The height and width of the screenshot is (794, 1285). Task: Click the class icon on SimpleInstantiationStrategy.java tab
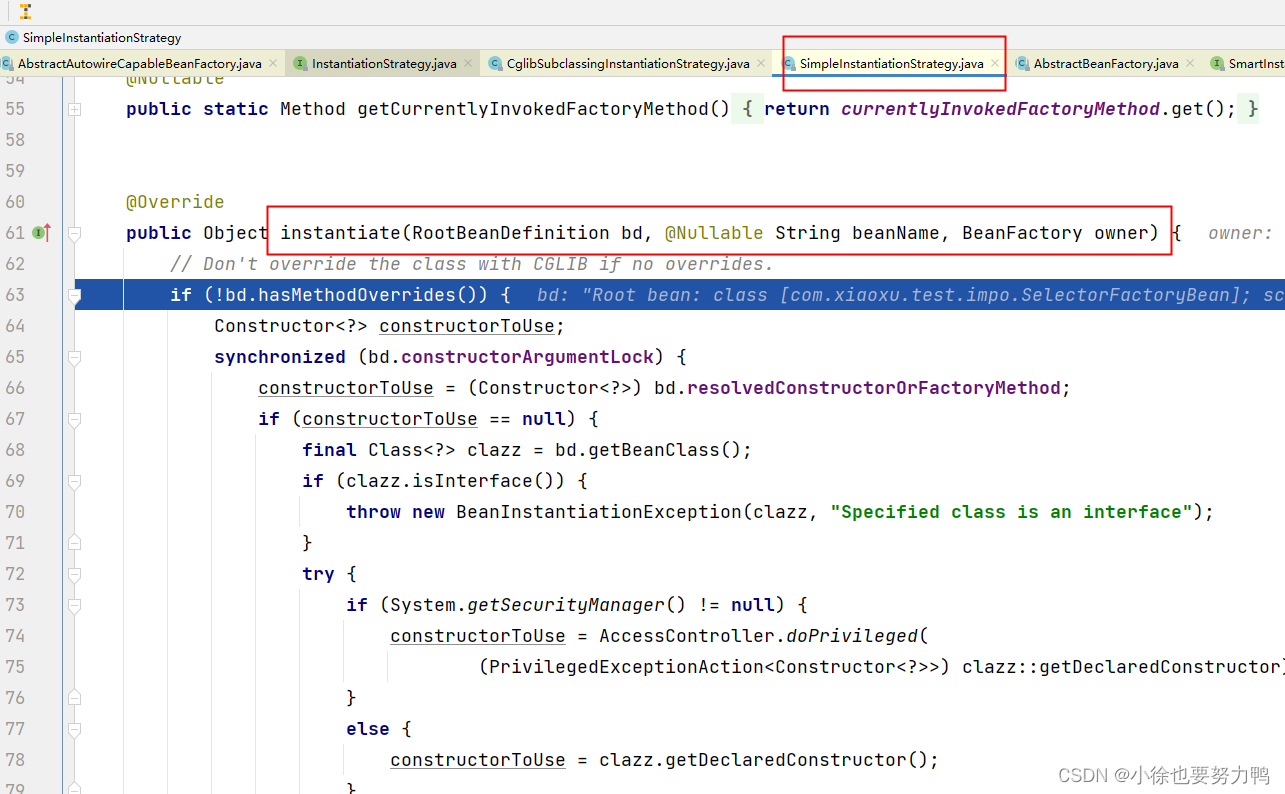788,63
